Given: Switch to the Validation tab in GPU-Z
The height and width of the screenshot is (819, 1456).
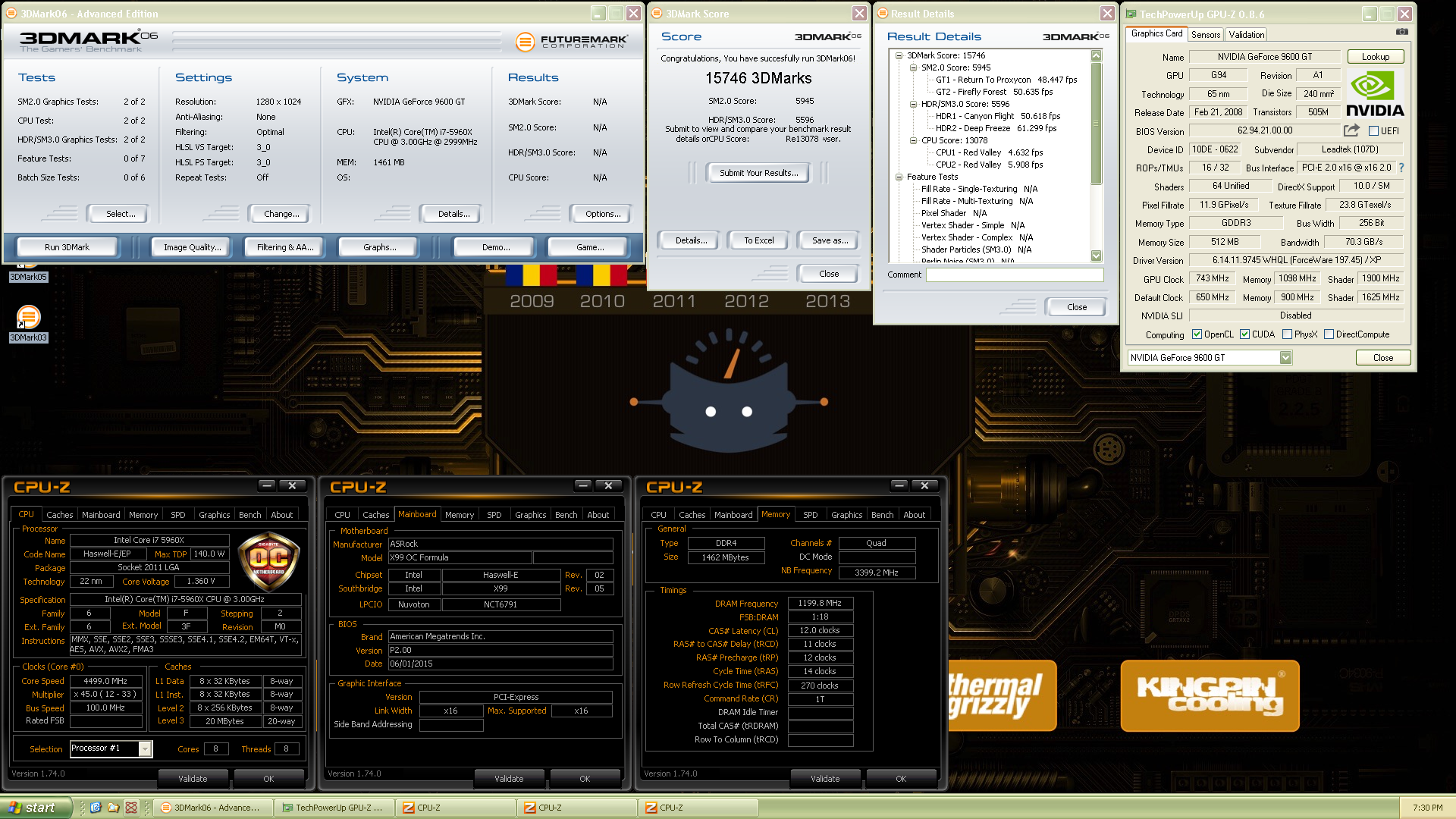Looking at the screenshot, I should click(1246, 35).
